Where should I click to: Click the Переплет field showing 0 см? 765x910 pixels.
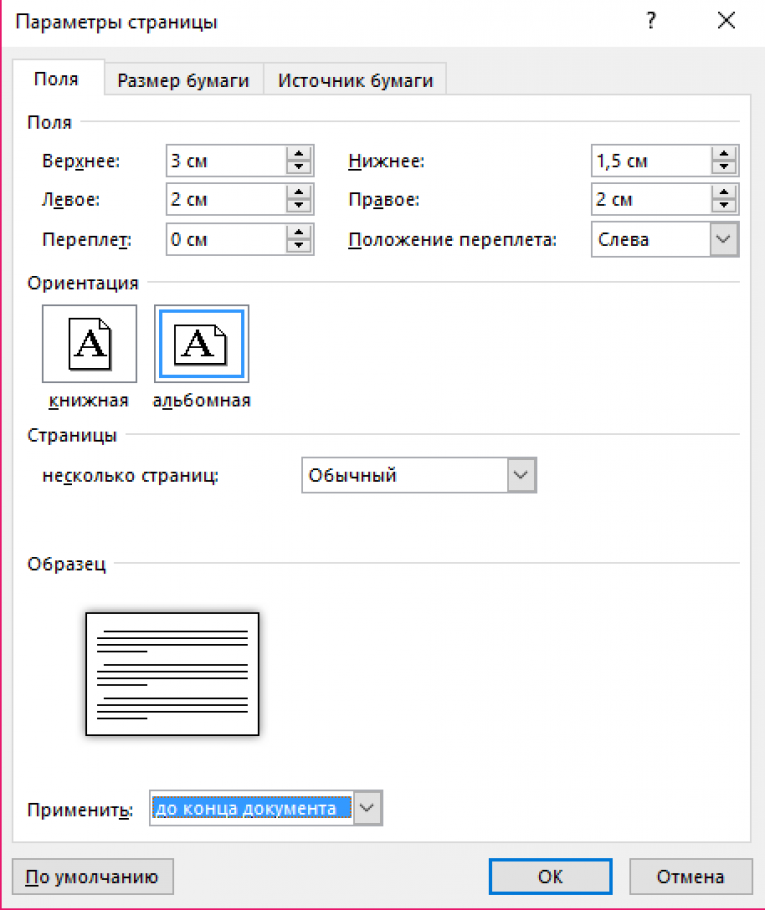(x=226, y=239)
